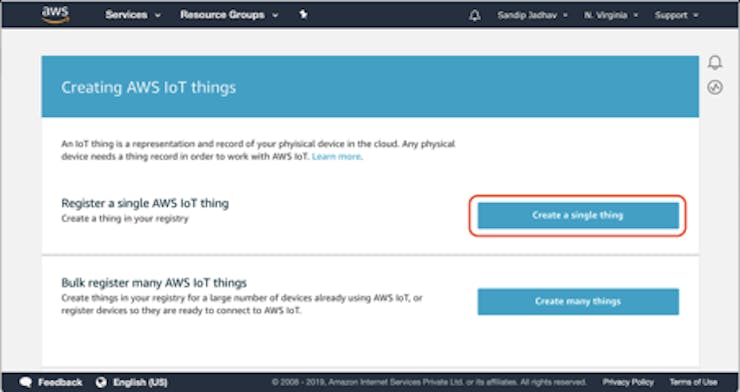Open the activity monitor icon below bell
Viewport: 740px width, 392px height.
715,87
